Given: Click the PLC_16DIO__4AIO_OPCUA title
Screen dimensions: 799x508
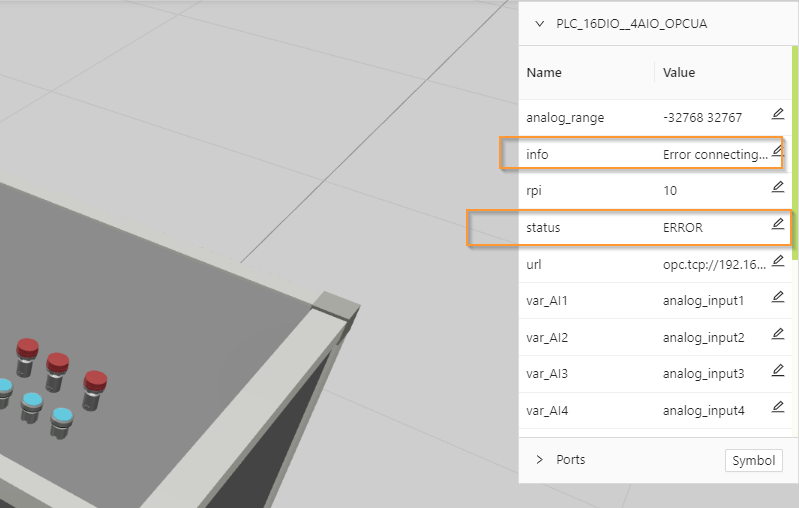Looking at the screenshot, I should click(631, 24).
